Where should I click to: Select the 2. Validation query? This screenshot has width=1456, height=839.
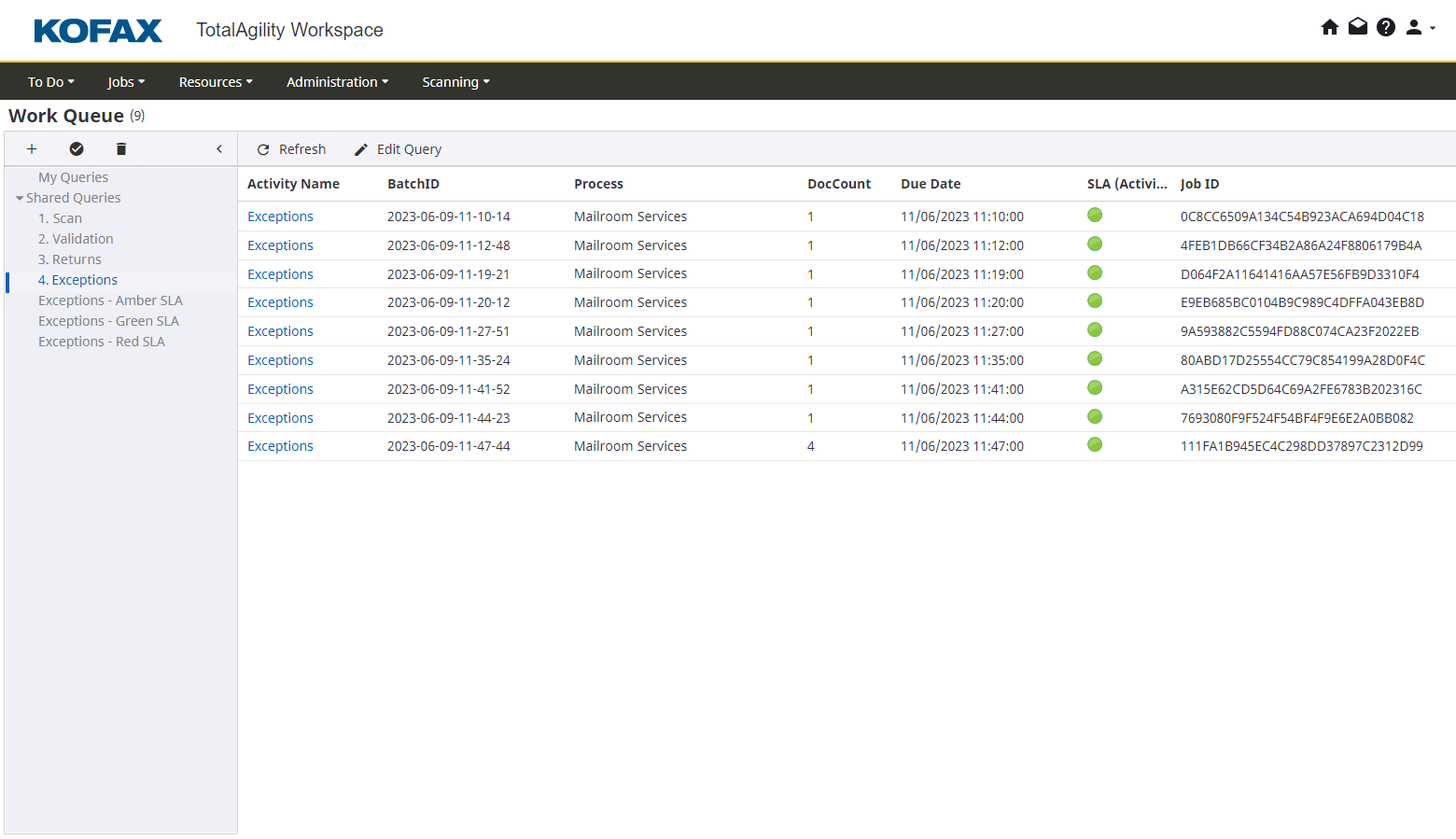pos(76,239)
